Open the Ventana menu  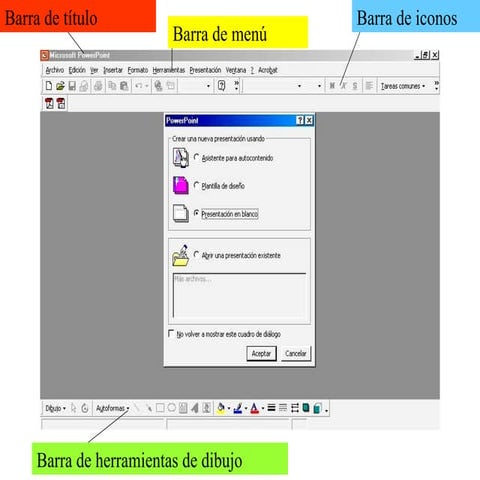pyautogui.click(x=236, y=70)
